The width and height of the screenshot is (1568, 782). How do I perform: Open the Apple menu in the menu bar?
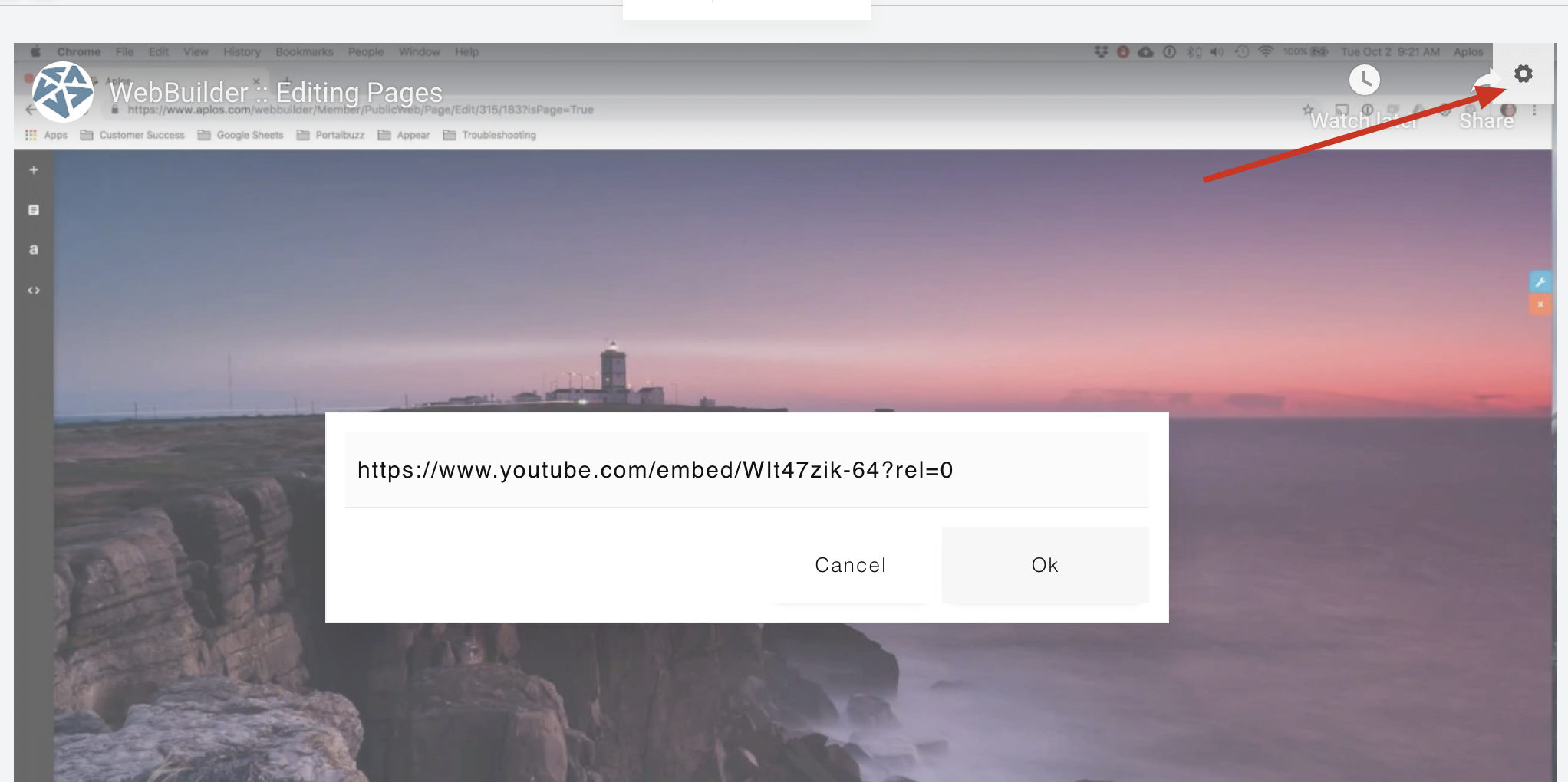point(35,52)
